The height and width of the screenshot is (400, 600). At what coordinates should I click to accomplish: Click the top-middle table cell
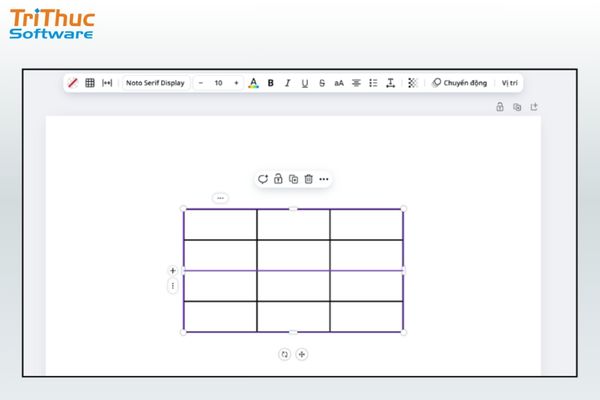click(x=293, y=225)
